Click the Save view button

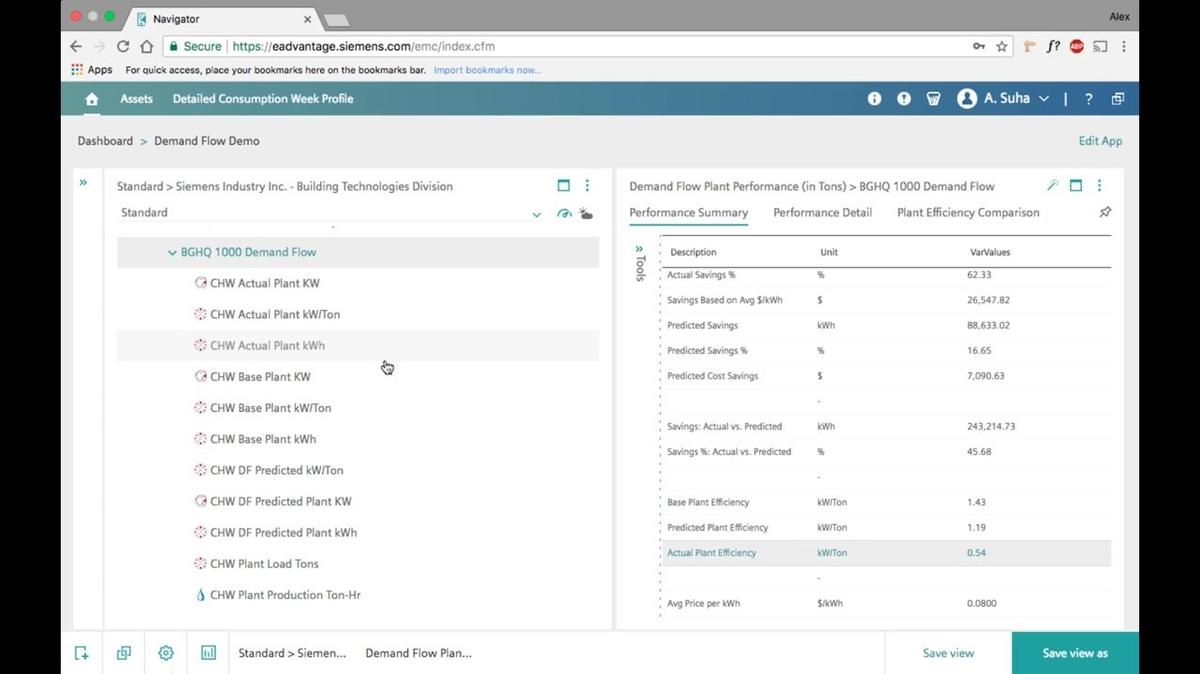point(948,653)
